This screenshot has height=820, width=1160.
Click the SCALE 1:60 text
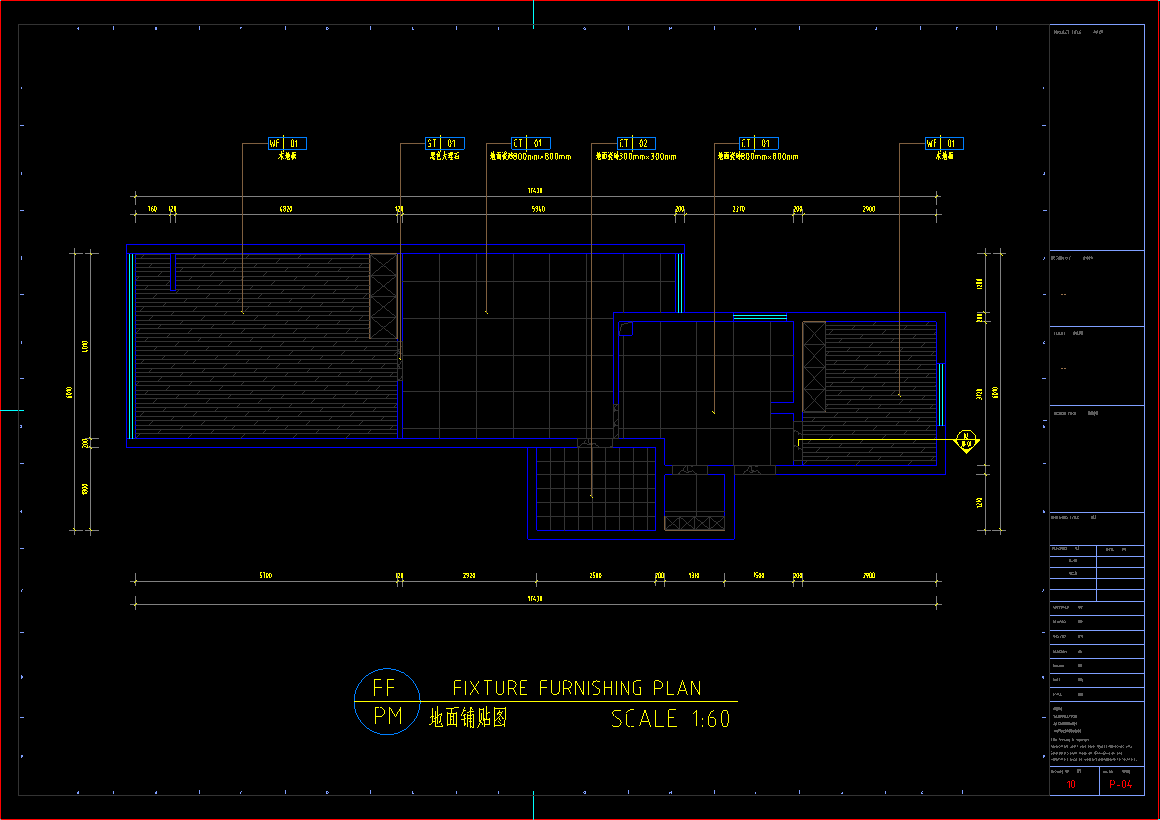pyautogui.click(x=670, y=719)
